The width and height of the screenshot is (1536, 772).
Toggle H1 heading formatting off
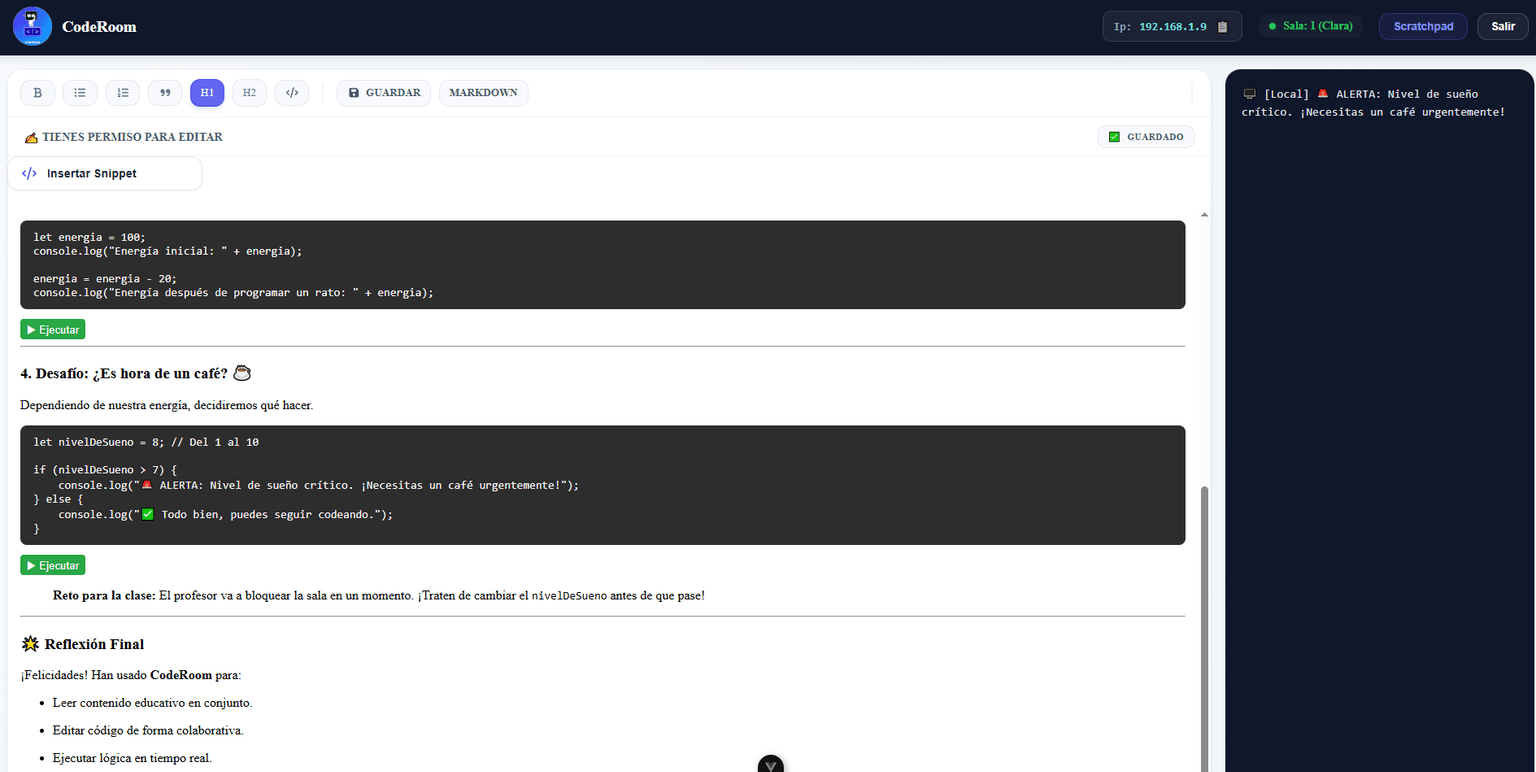coord(207,92)
